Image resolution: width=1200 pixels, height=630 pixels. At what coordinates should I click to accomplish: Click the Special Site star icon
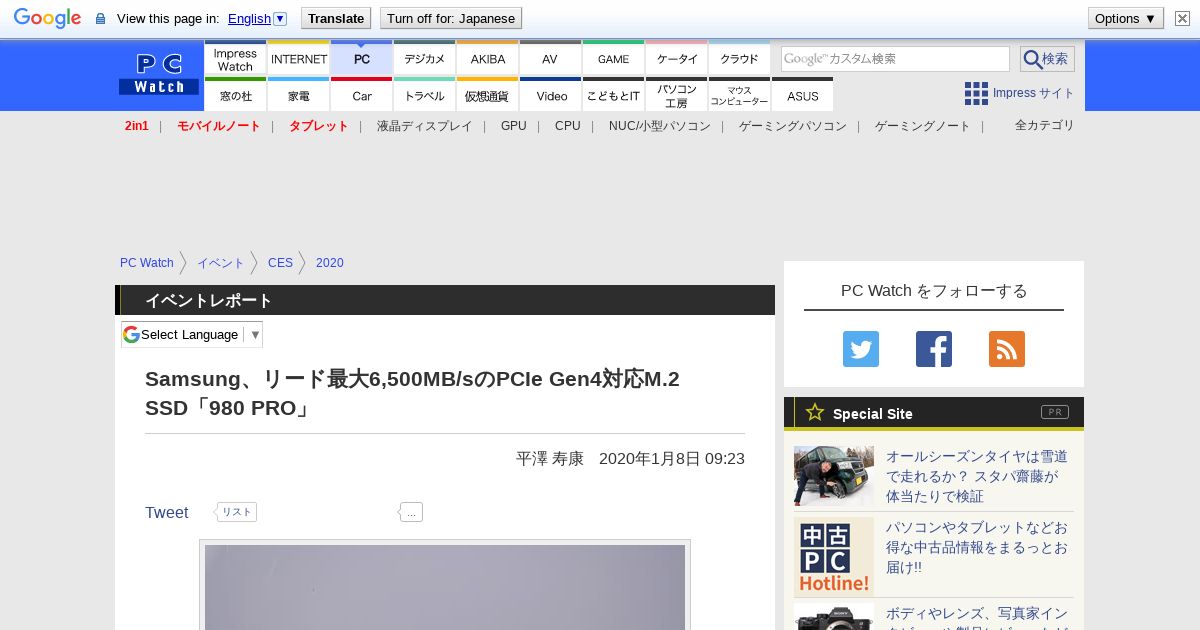coord(815,412)
